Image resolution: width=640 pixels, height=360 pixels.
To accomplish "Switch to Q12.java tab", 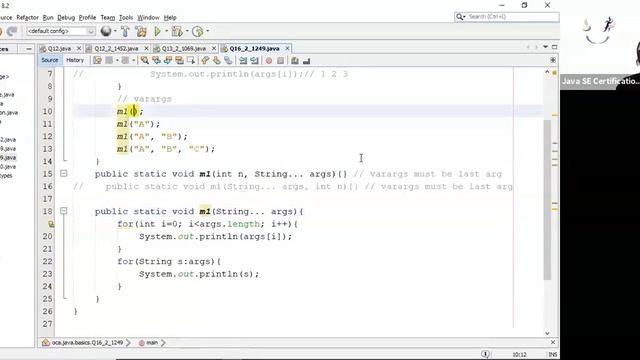I will tap(59, 49).
